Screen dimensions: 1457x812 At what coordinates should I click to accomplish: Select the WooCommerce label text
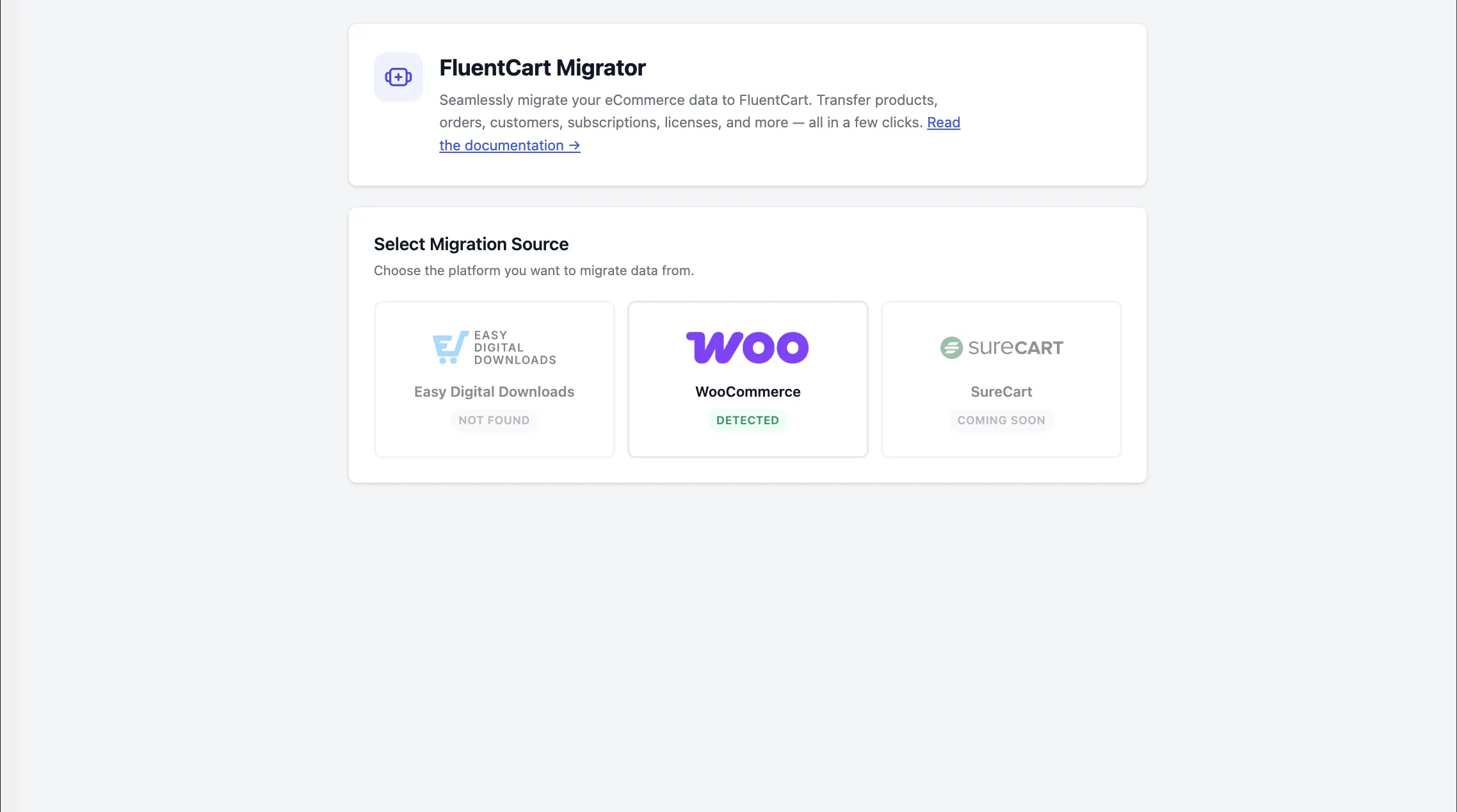748,392
